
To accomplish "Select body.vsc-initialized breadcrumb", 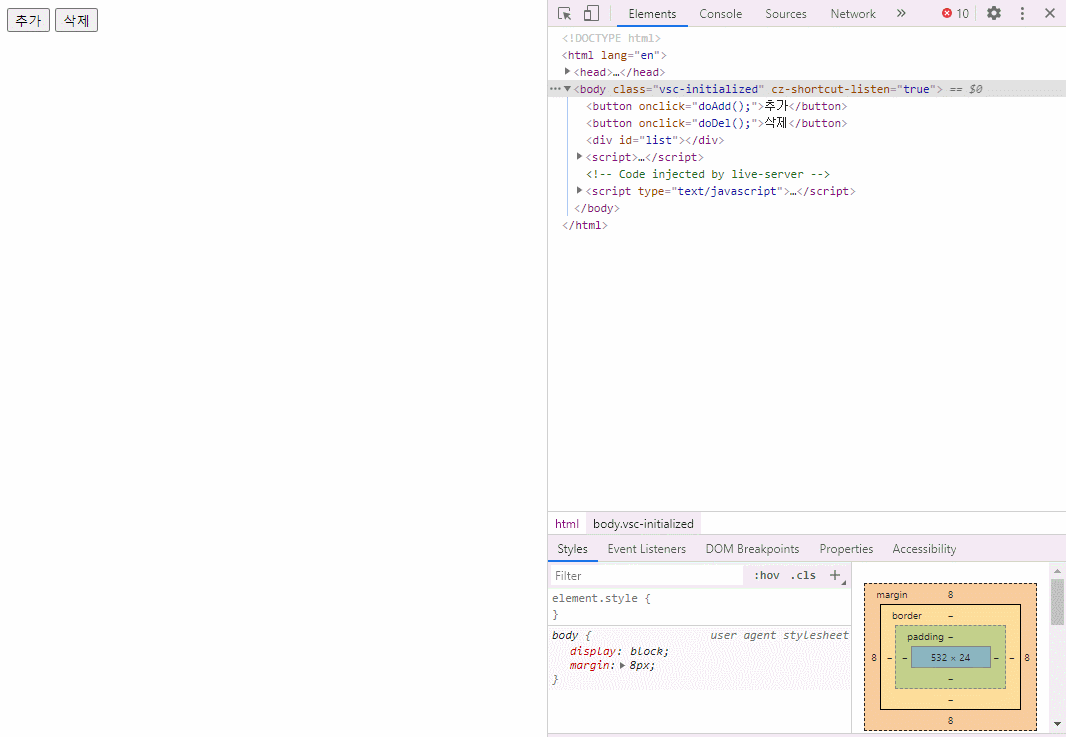I will pyautogui.click(x=643, y=524).
